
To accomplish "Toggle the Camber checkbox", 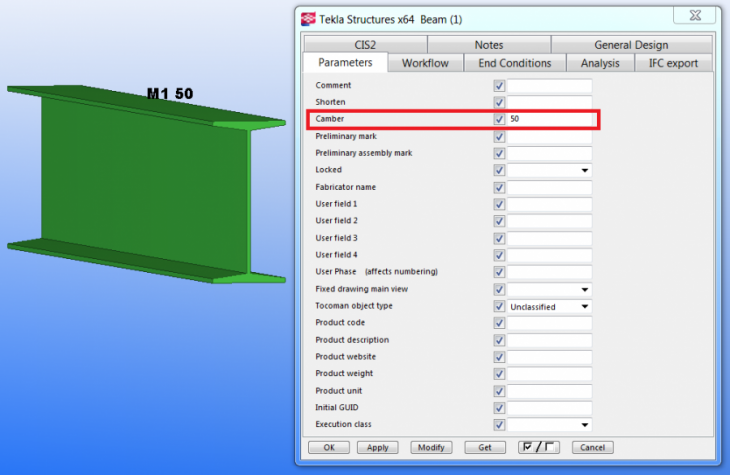I will [x=499, y=120].
